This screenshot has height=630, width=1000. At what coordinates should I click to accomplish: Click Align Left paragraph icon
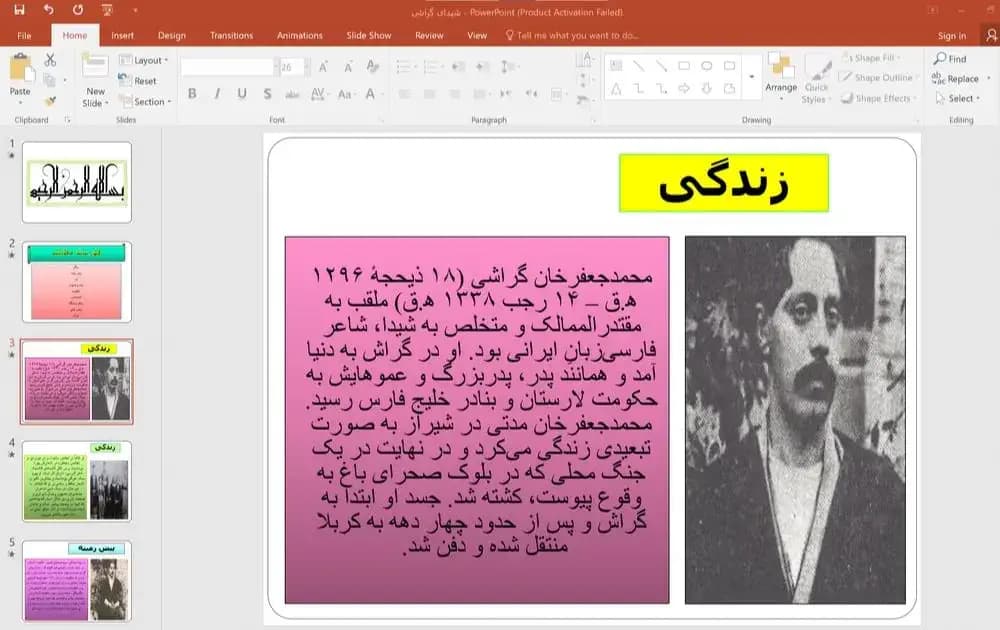[404, 94]
